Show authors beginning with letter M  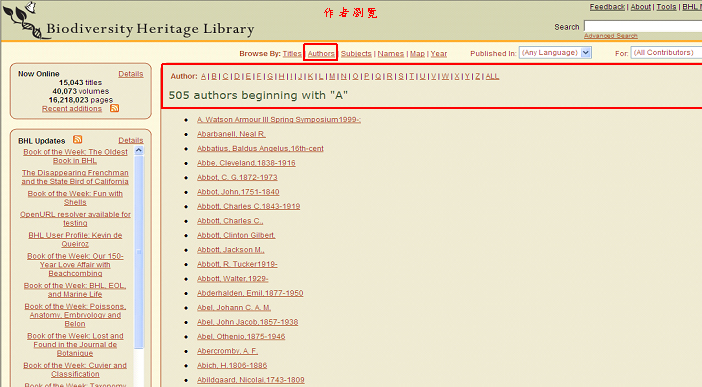(x=332, y=76)
